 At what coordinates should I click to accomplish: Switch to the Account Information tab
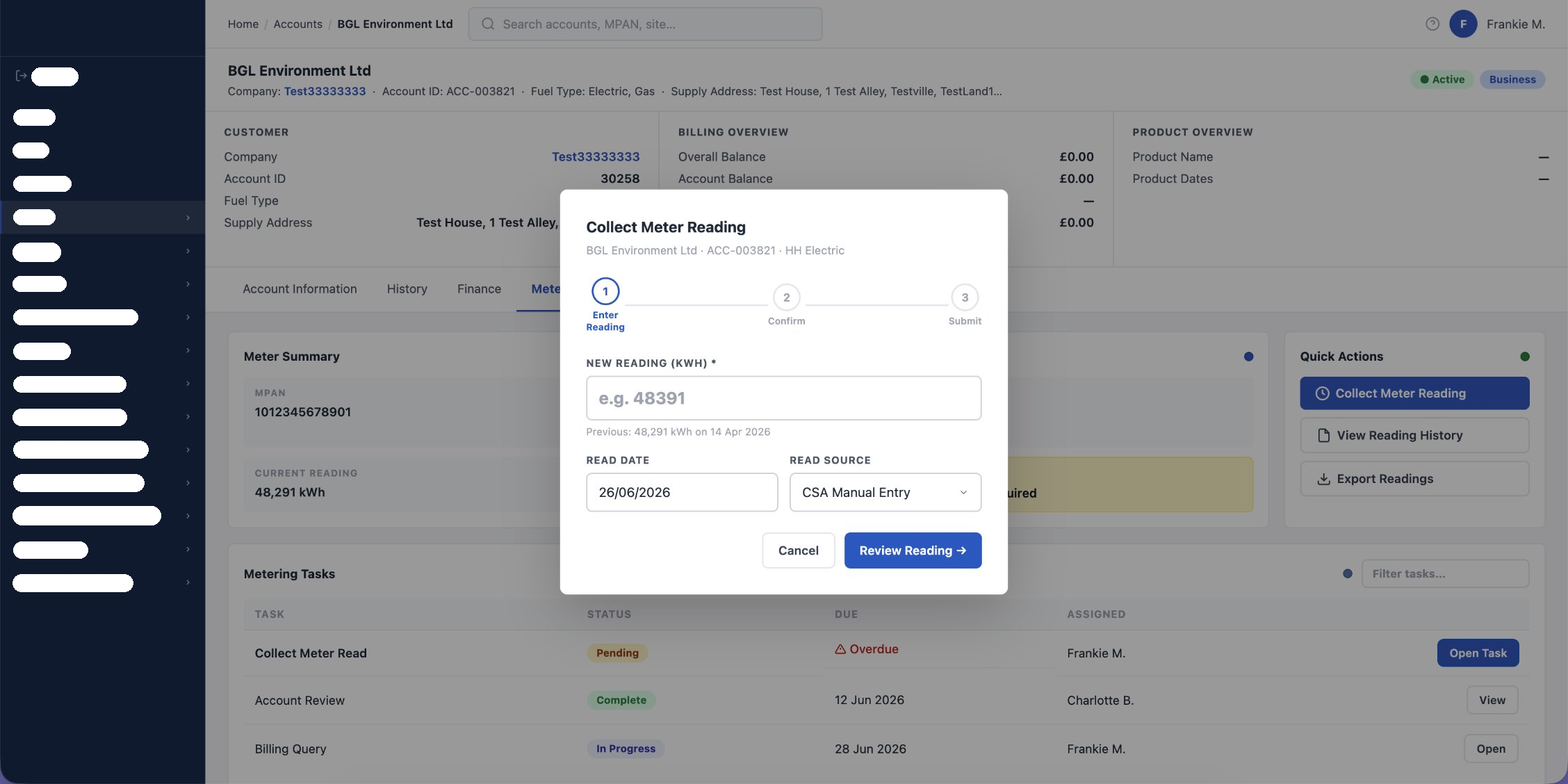(300, 288)
